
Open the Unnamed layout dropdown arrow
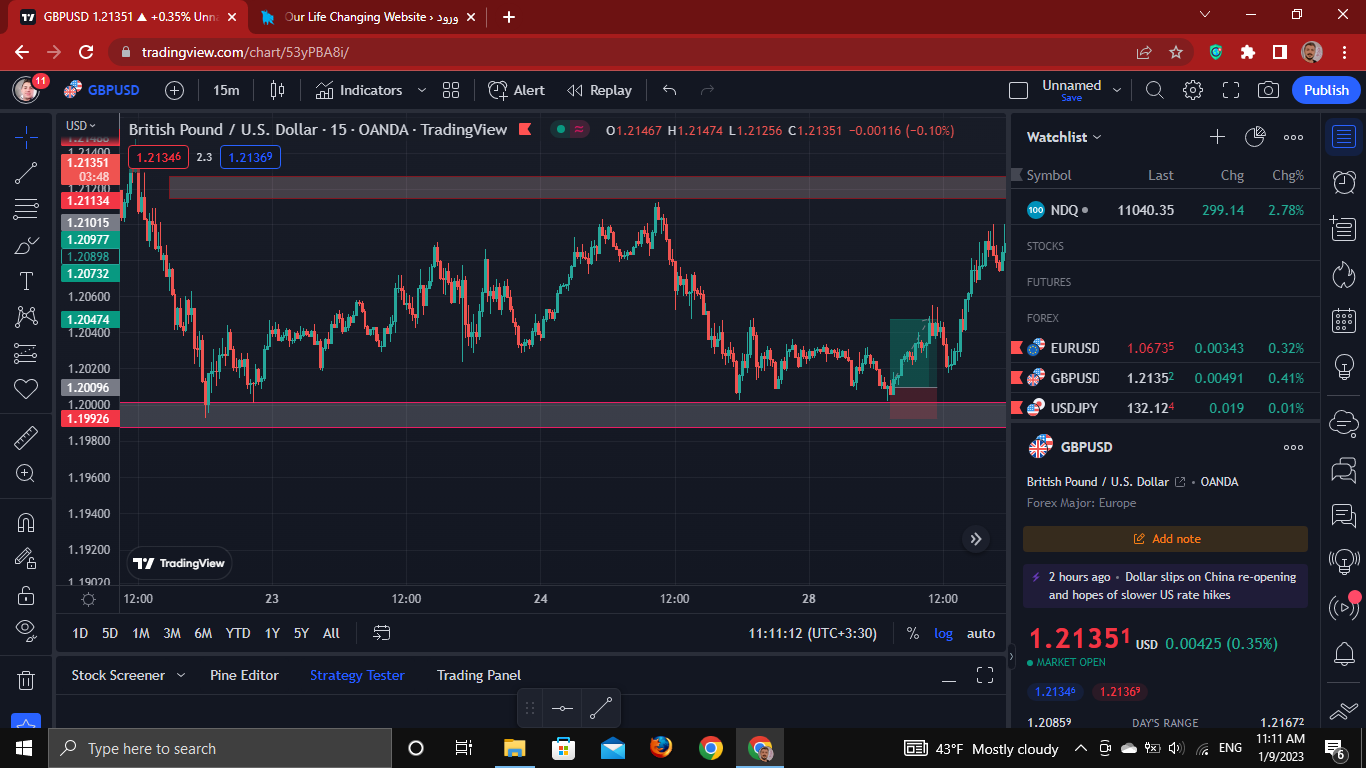pyautogui.click(x=1117, y=90)
